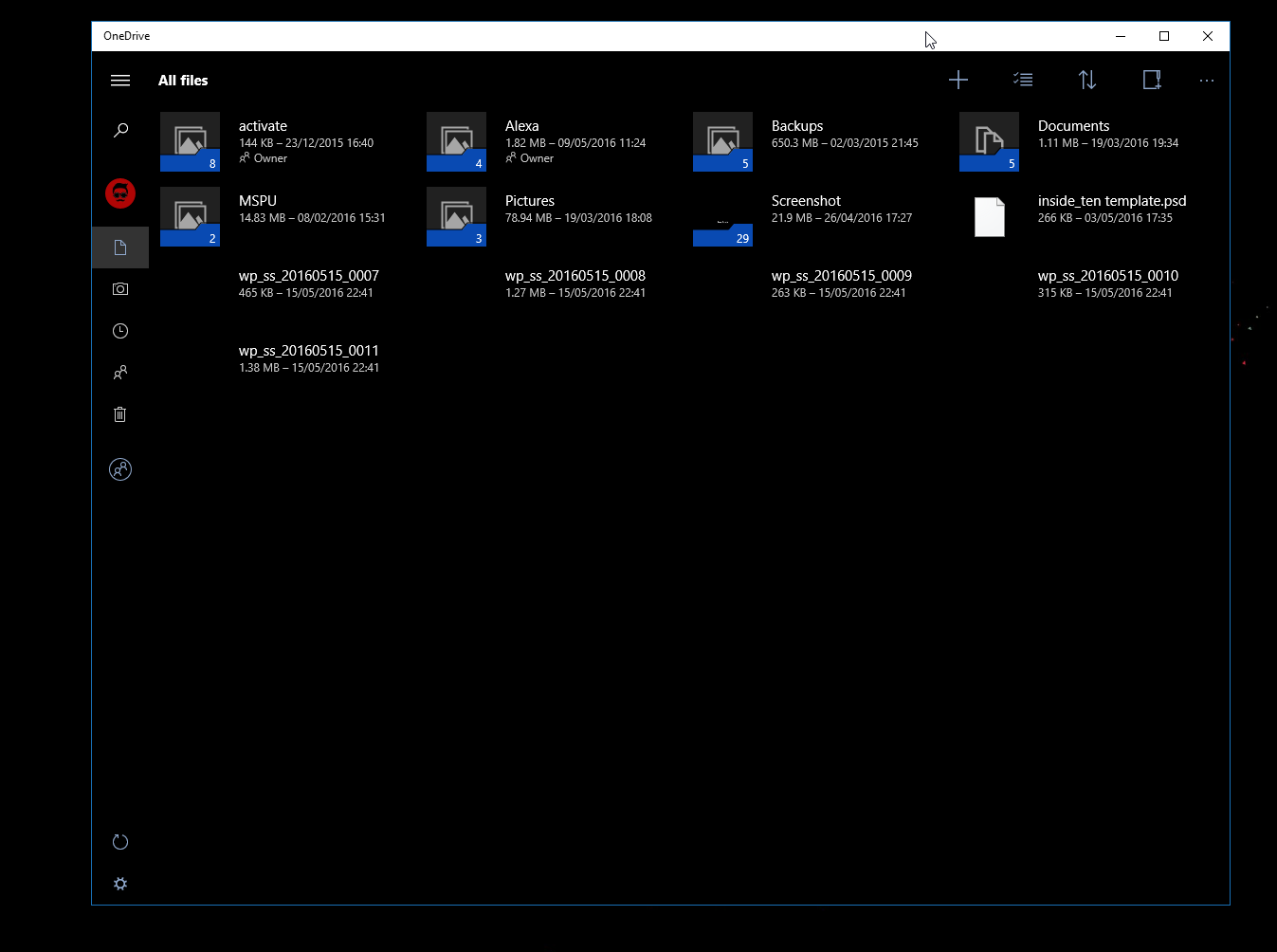Open the Backups folder thumbnail

tap(722, 141)
